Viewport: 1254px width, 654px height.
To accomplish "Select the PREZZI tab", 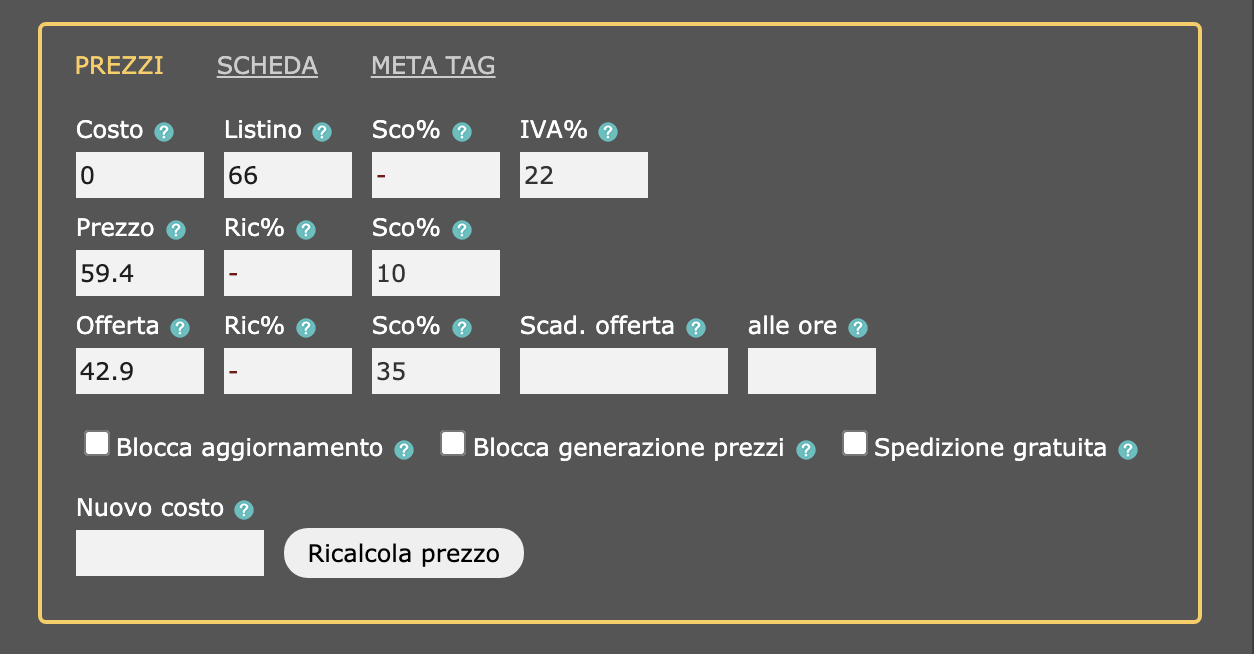I will (x=119, y=66).
